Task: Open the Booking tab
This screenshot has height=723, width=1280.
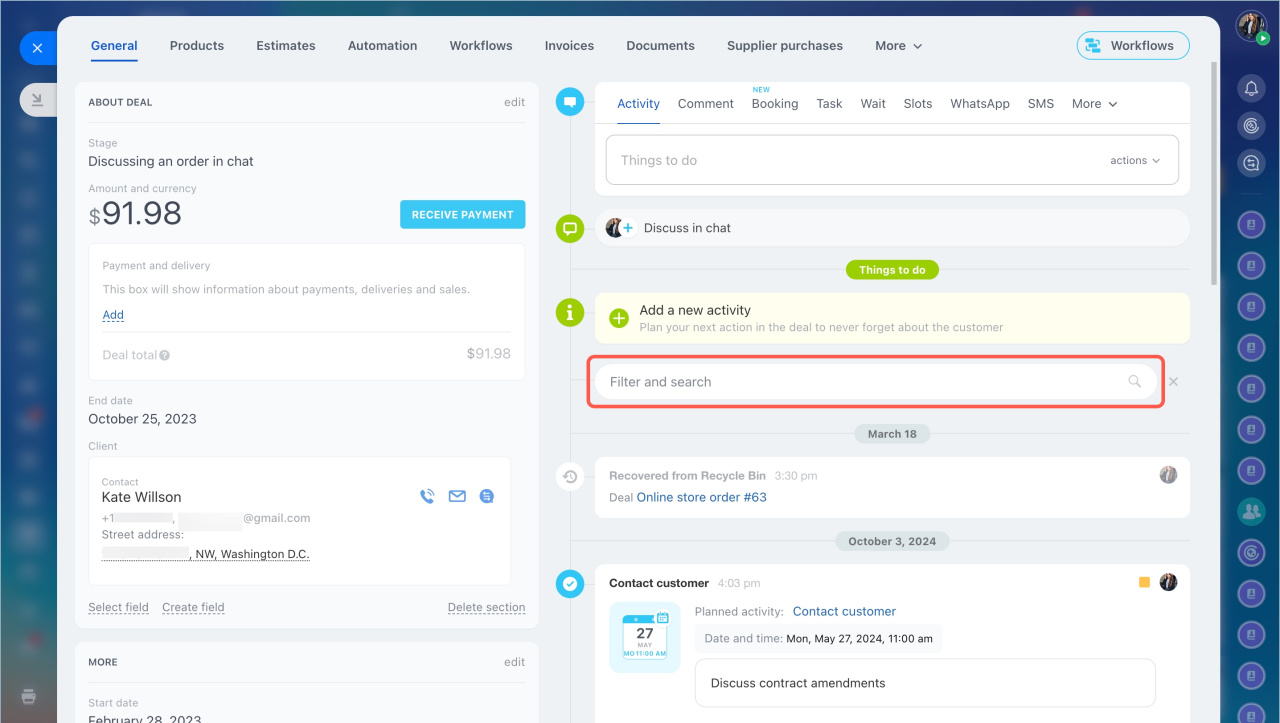Action: click(x=775, y=104)
